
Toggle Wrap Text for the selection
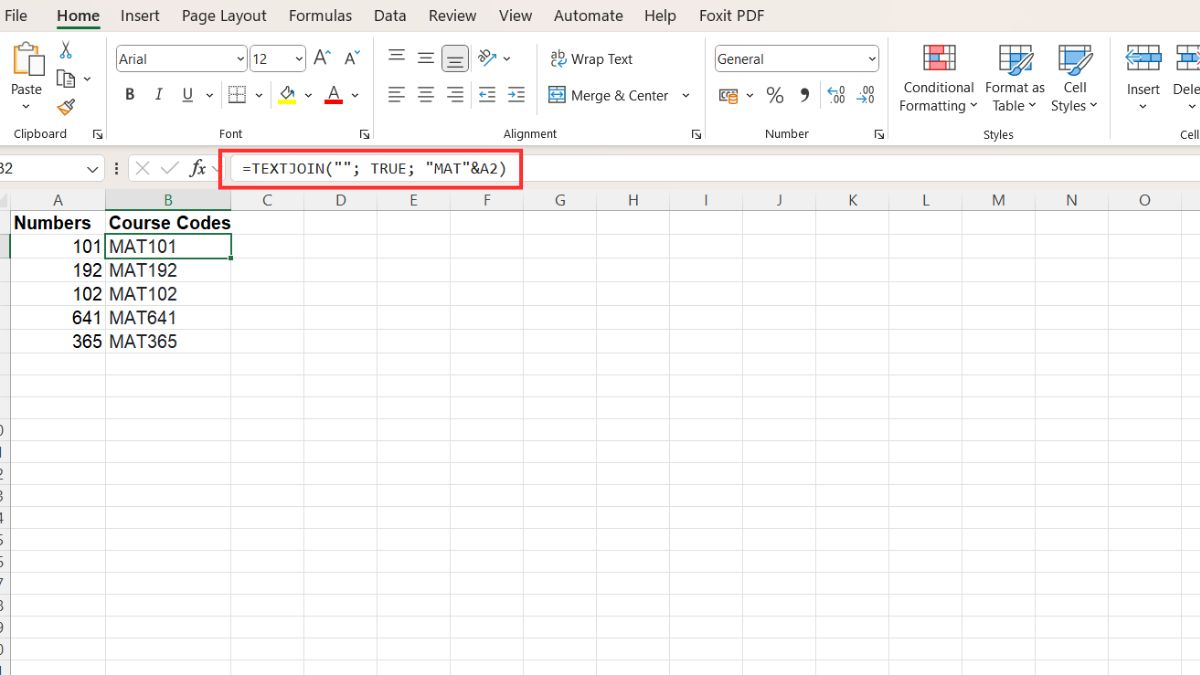pyautogui.click(x=591, y=58)
